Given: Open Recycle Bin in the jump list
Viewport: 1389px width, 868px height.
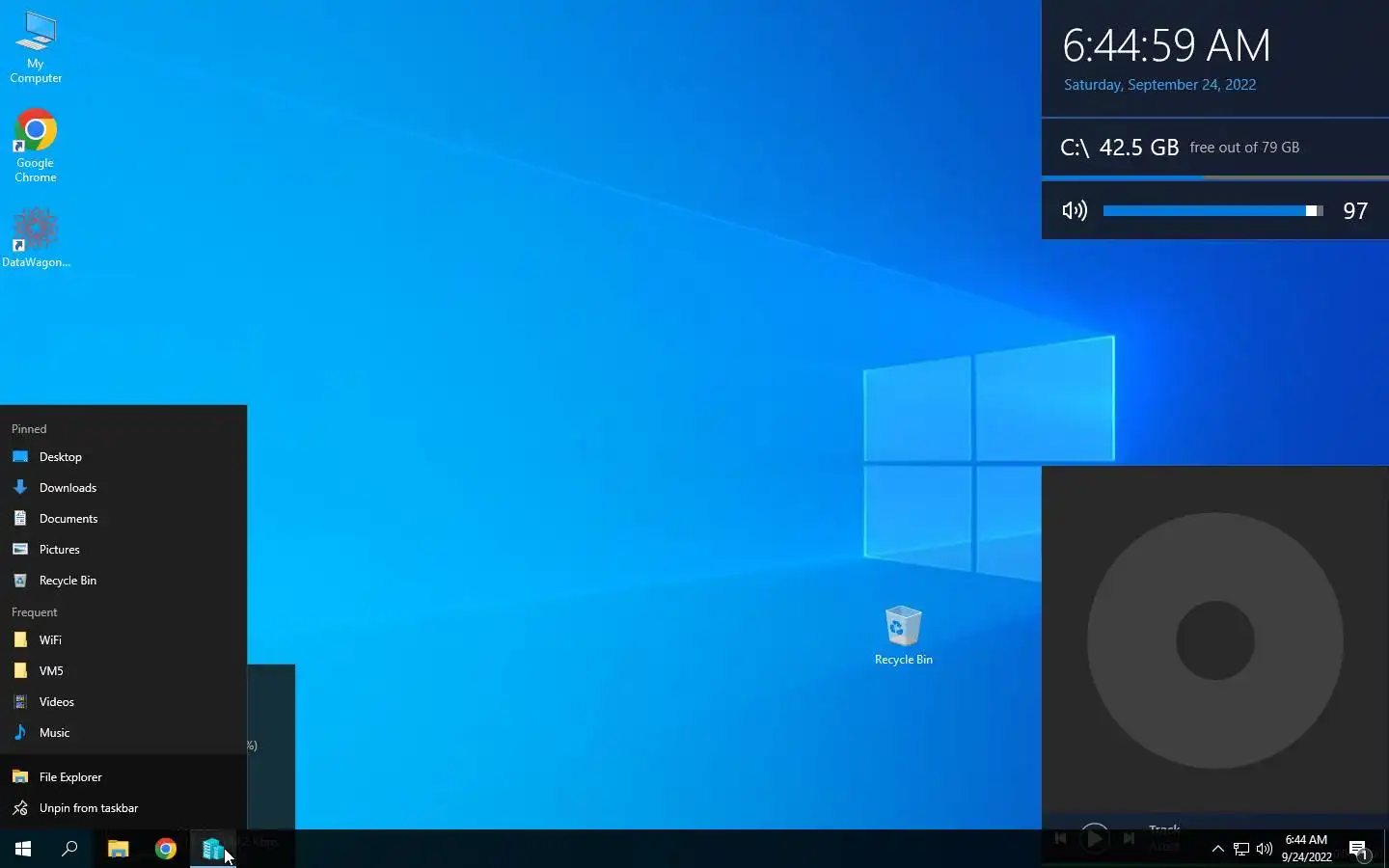Looking at the screenshot, I should pos(123,581).
